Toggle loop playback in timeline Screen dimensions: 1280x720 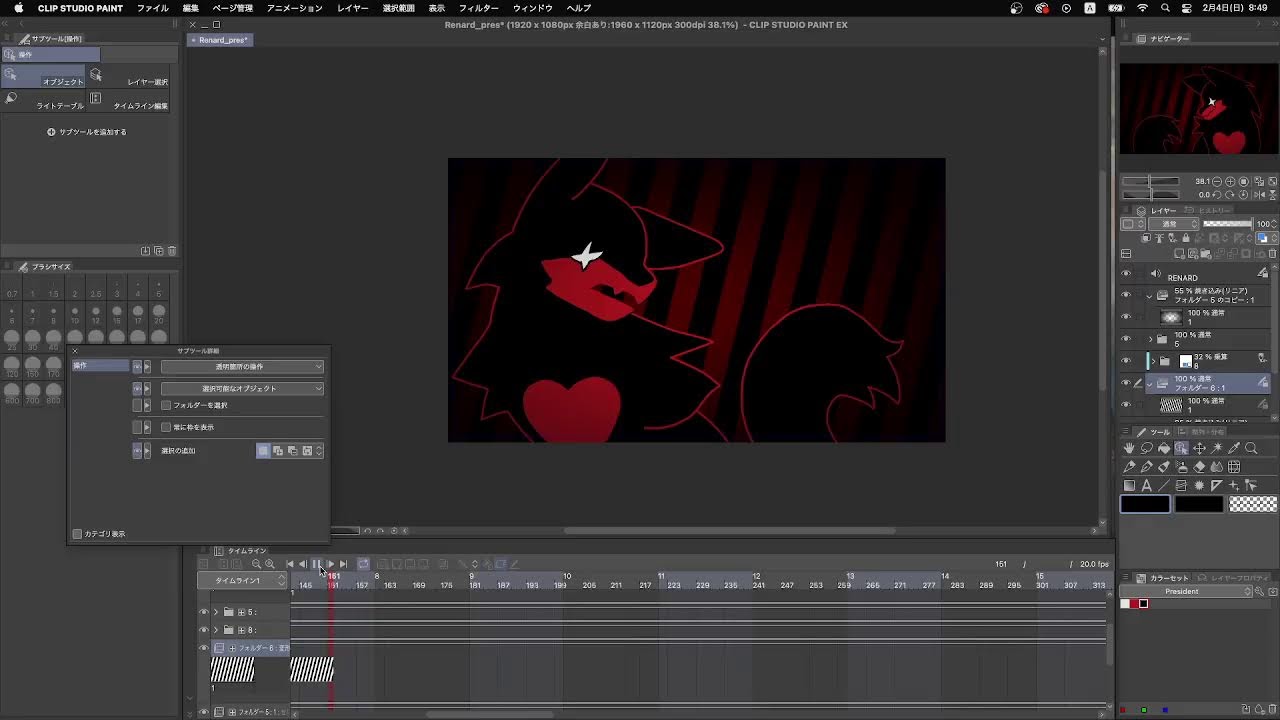pyautogui.click(x=363, y=564)
